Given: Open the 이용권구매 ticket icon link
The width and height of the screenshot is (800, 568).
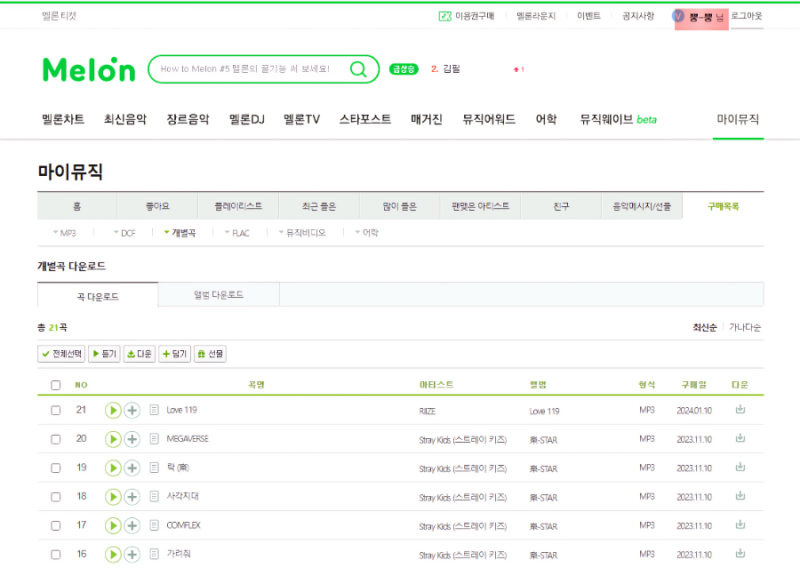Looking at the screenshot, I should click(x=445, y=16).
